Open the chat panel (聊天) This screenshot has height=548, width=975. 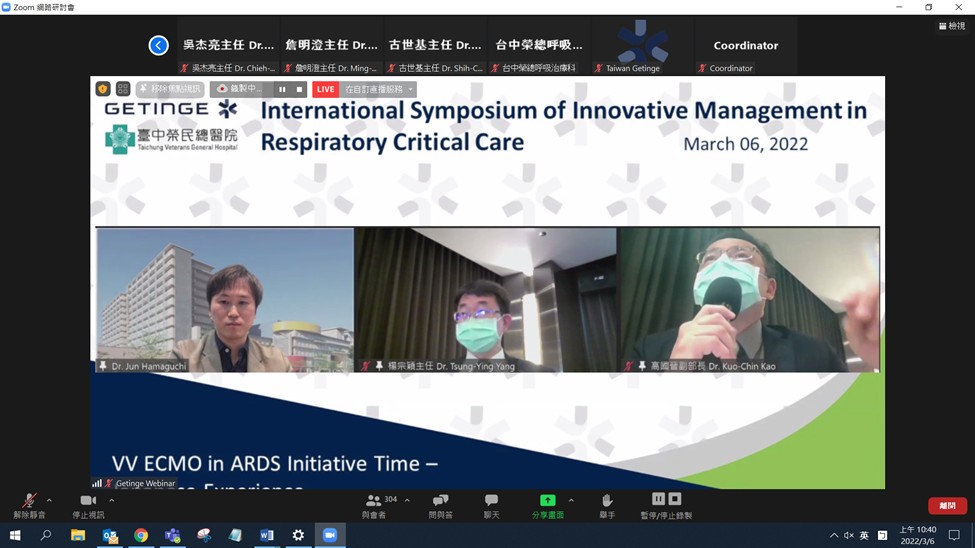coord(491,506)
